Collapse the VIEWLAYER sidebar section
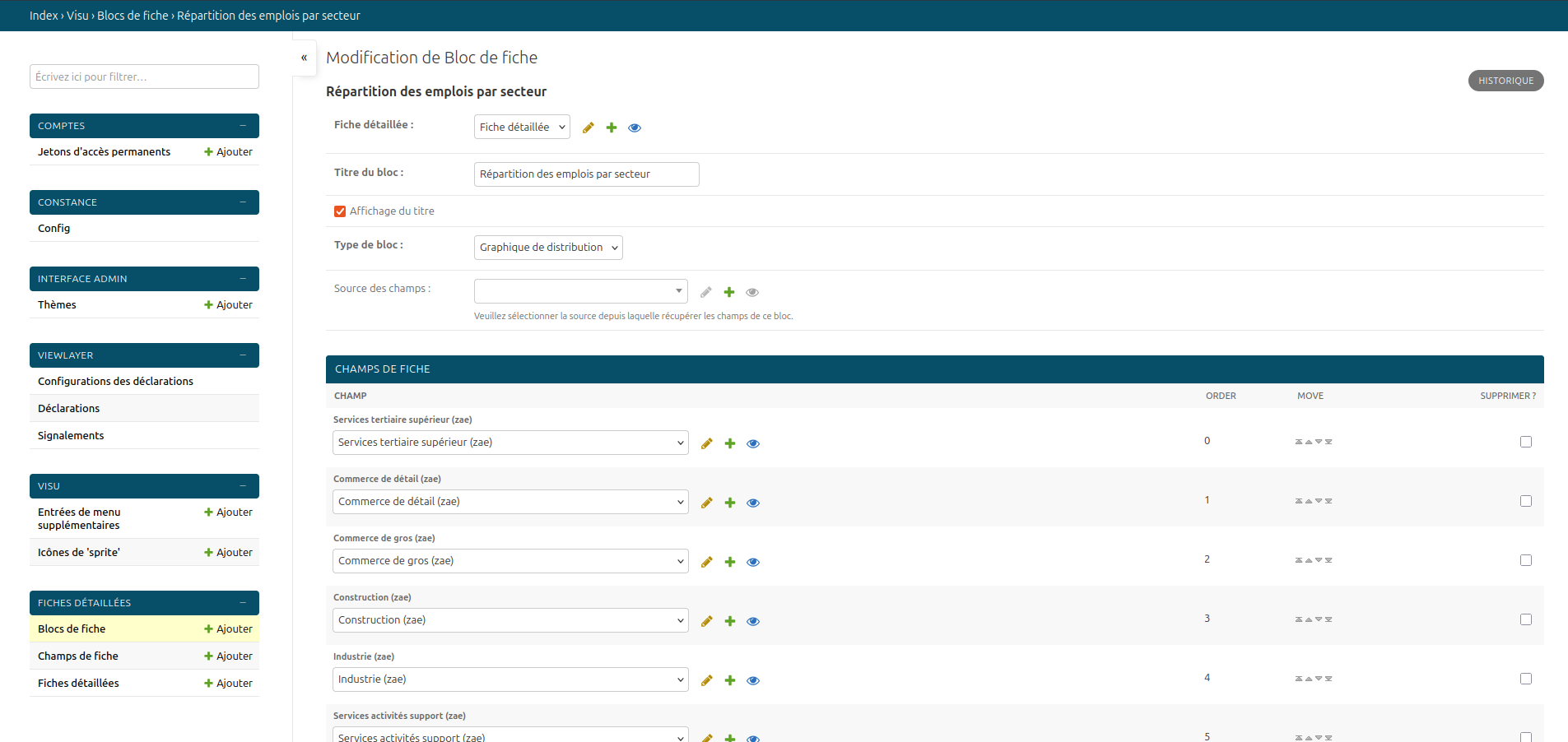 point(243,355)
